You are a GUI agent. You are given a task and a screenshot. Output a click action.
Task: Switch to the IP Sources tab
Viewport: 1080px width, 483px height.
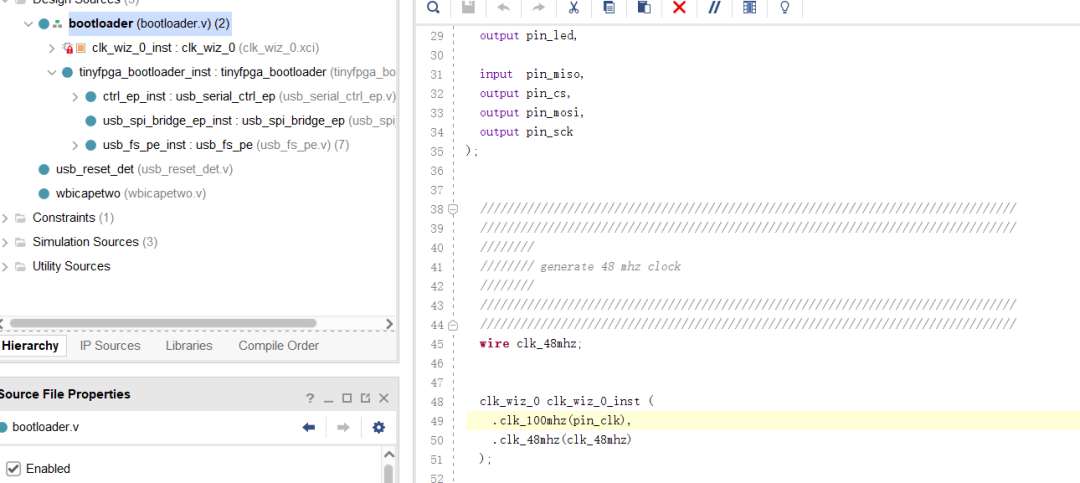110,346
